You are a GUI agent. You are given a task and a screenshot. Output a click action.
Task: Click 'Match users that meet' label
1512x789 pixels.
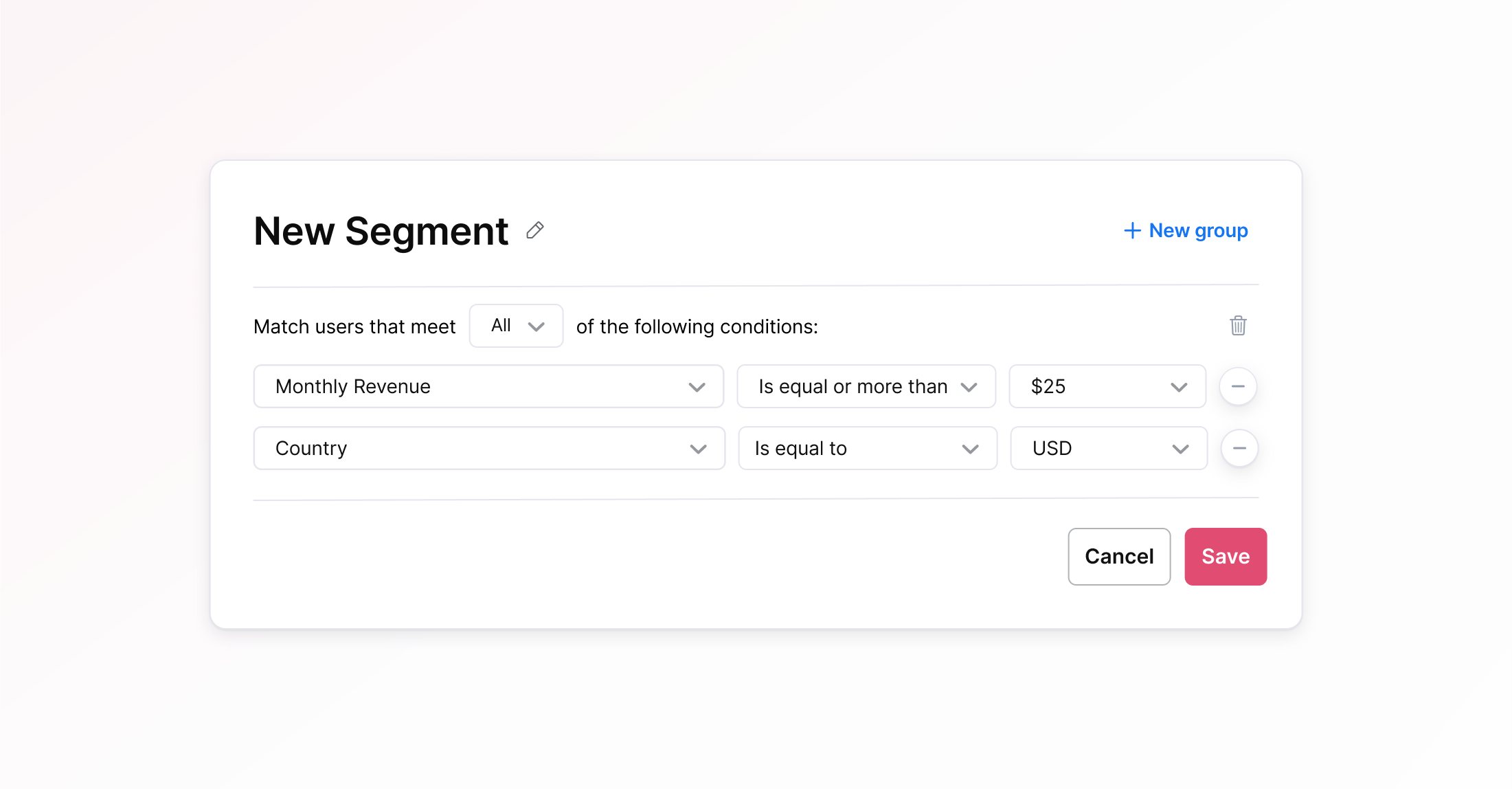(354, 326)
